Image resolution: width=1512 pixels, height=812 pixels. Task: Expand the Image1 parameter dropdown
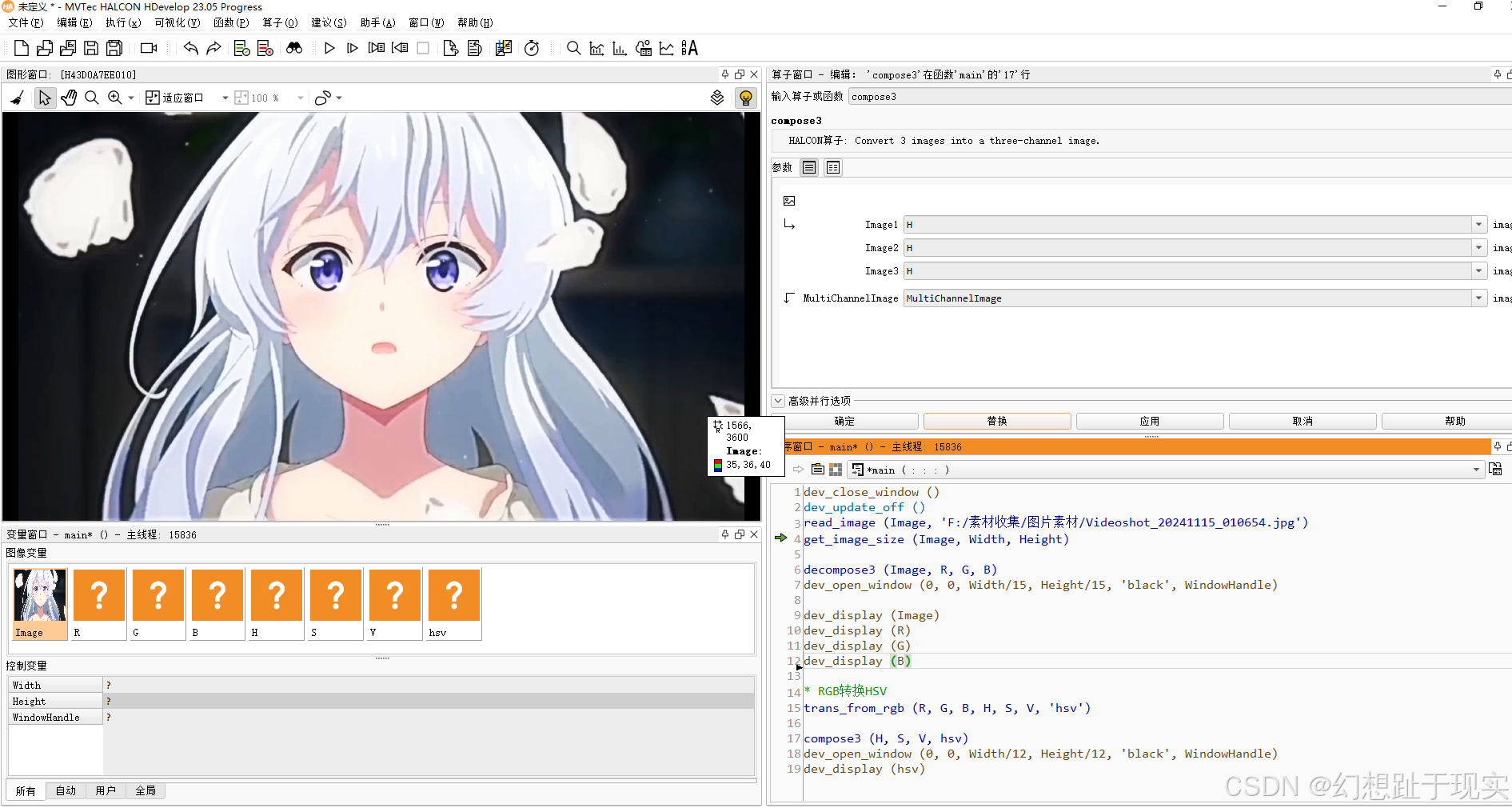tap(1479, 225)
